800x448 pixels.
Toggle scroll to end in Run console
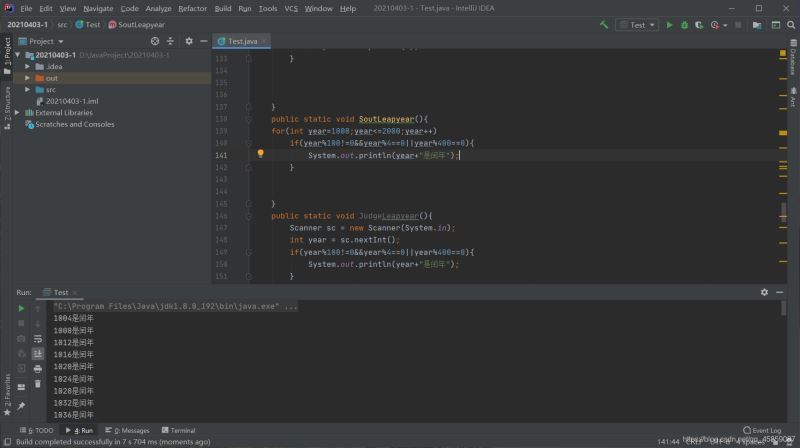[x=38, y=353]
